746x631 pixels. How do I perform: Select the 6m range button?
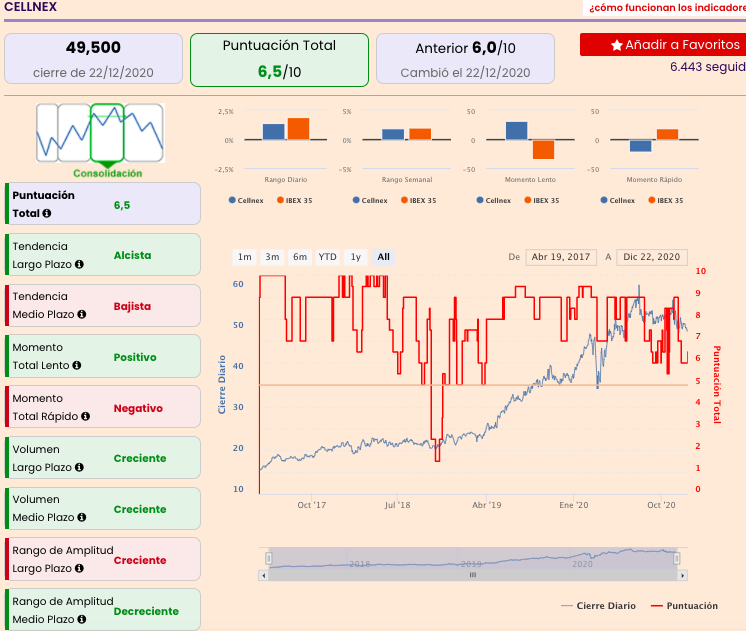pyautogui.click(x=300, y=257)
